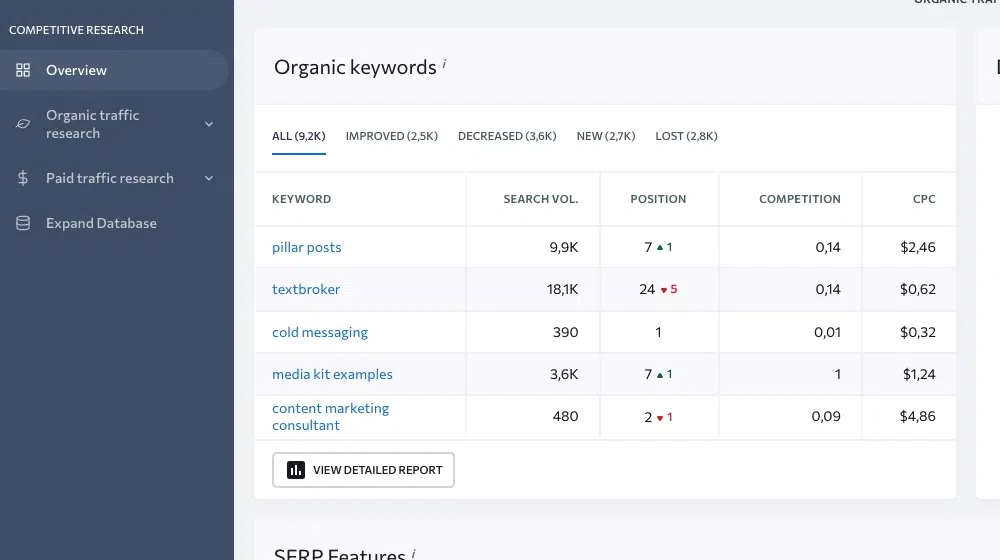Screen dimensions: 1000x560
Task: Click position 1 in cold messaging row
Action: 658,332
